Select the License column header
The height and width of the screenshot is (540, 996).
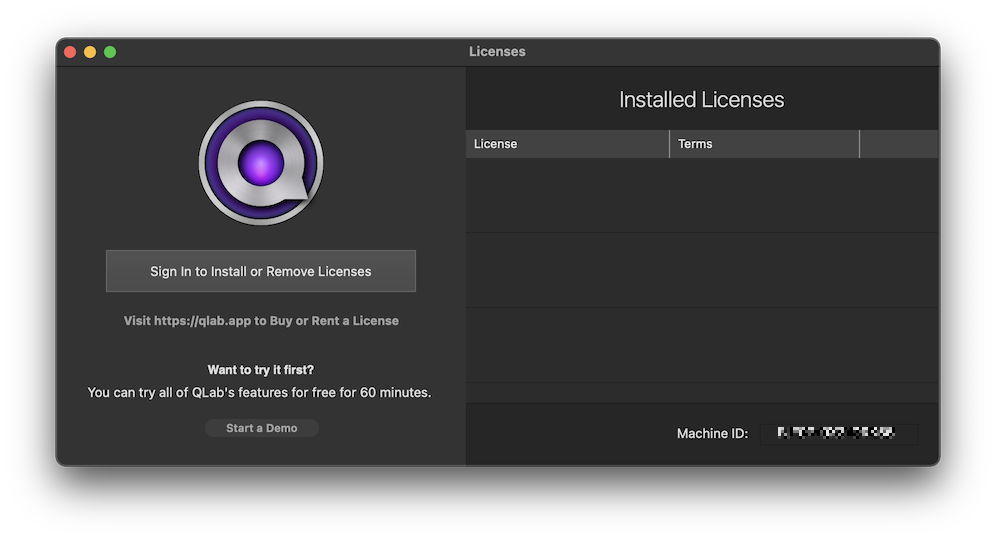point(566,144)
